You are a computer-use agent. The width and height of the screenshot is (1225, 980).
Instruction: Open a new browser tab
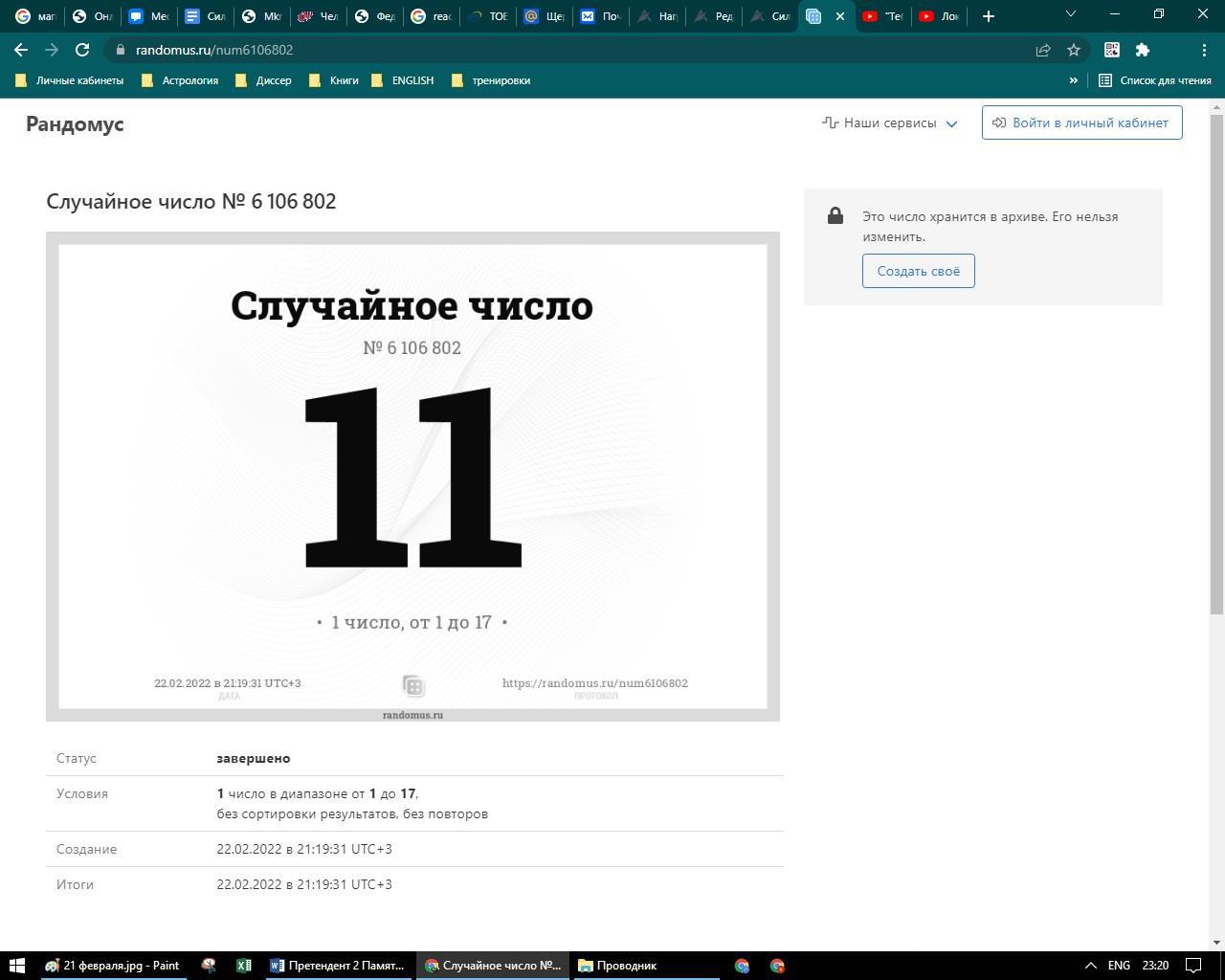point(989,16)
